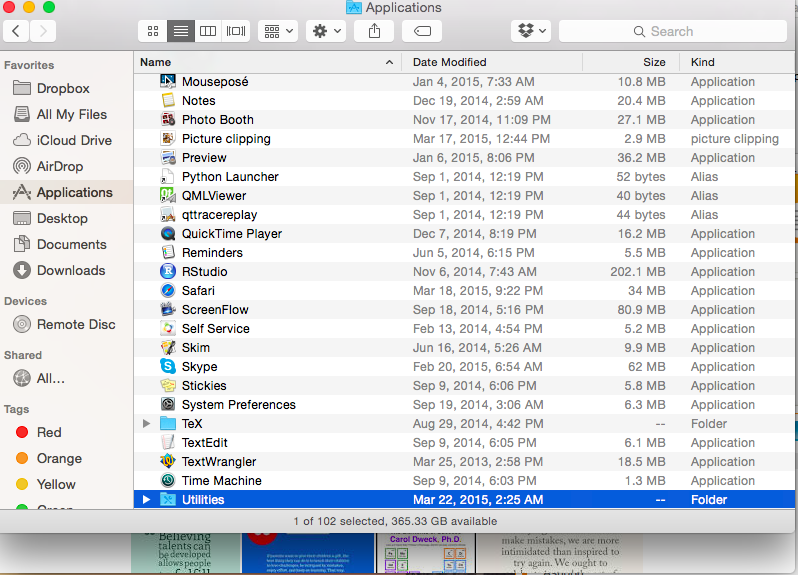Click the Search field
The height and width of the screenshot is (575, 798).
coord(673,32)
